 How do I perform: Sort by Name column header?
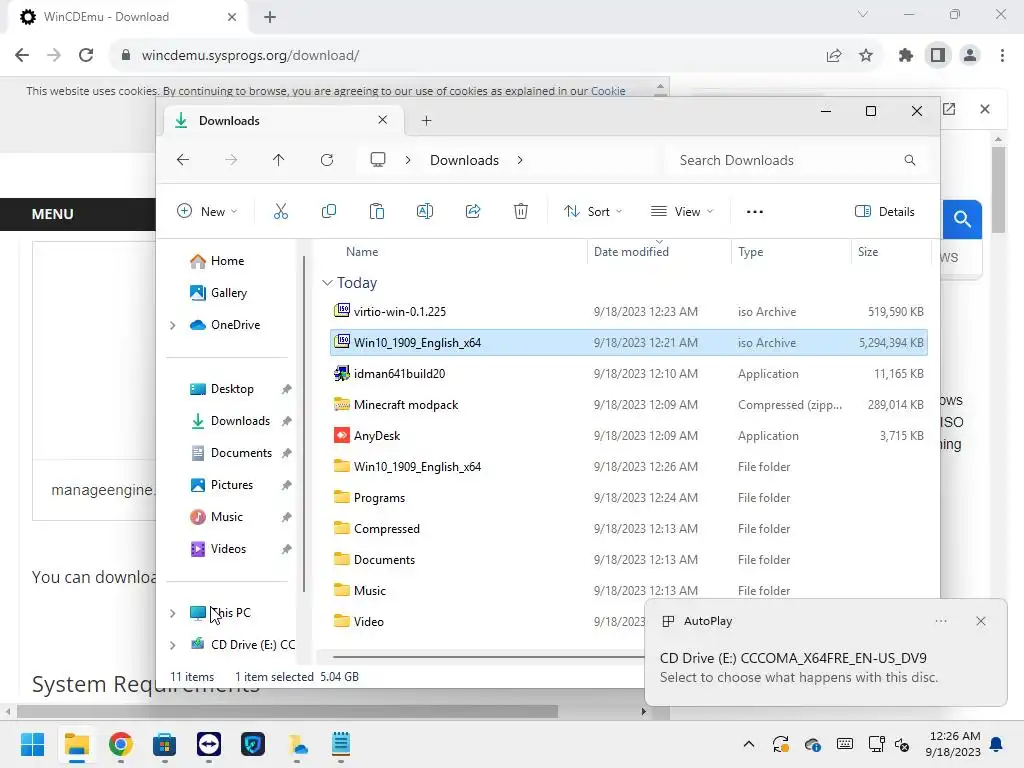coord(455,251)
